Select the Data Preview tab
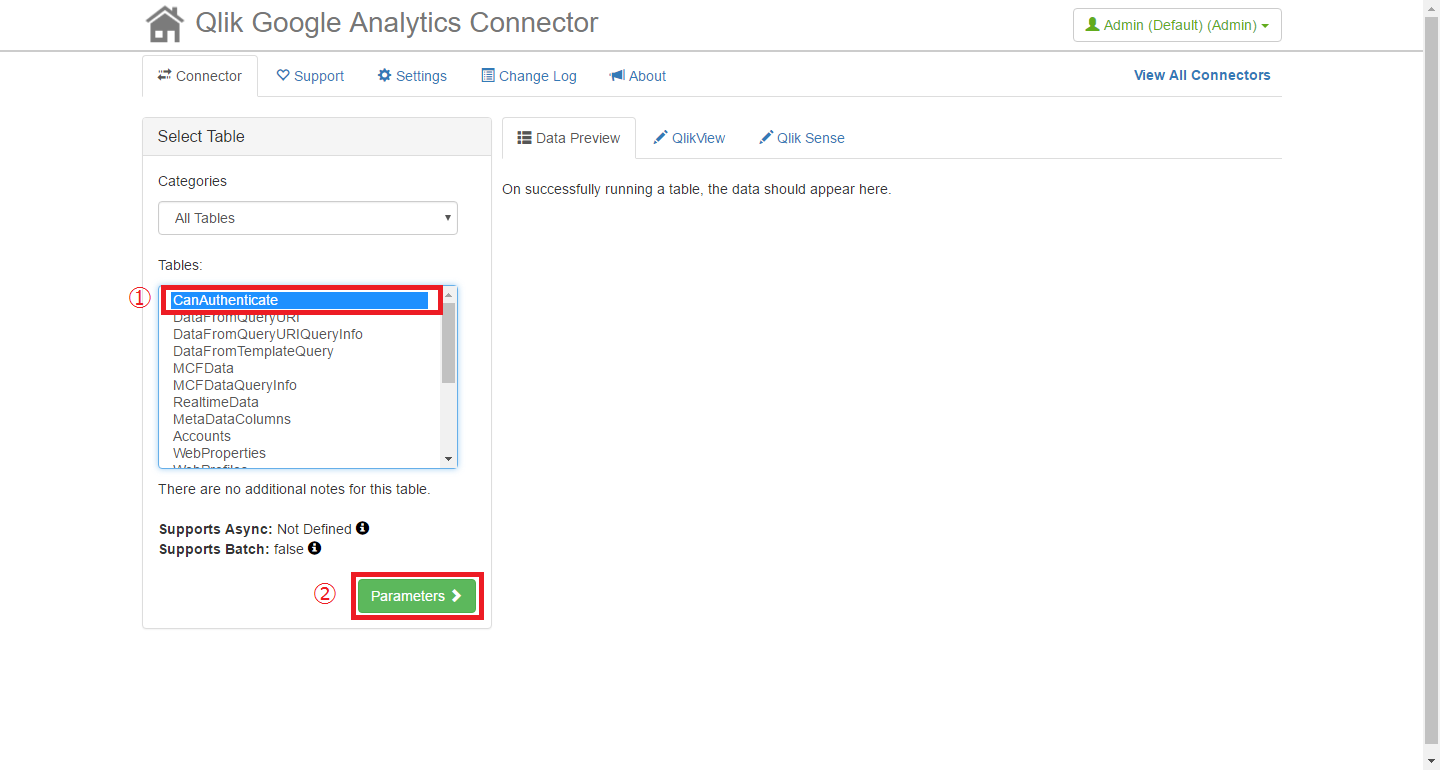The height and width of the screenshot is (770, 1440). click(x=568, y=138)
